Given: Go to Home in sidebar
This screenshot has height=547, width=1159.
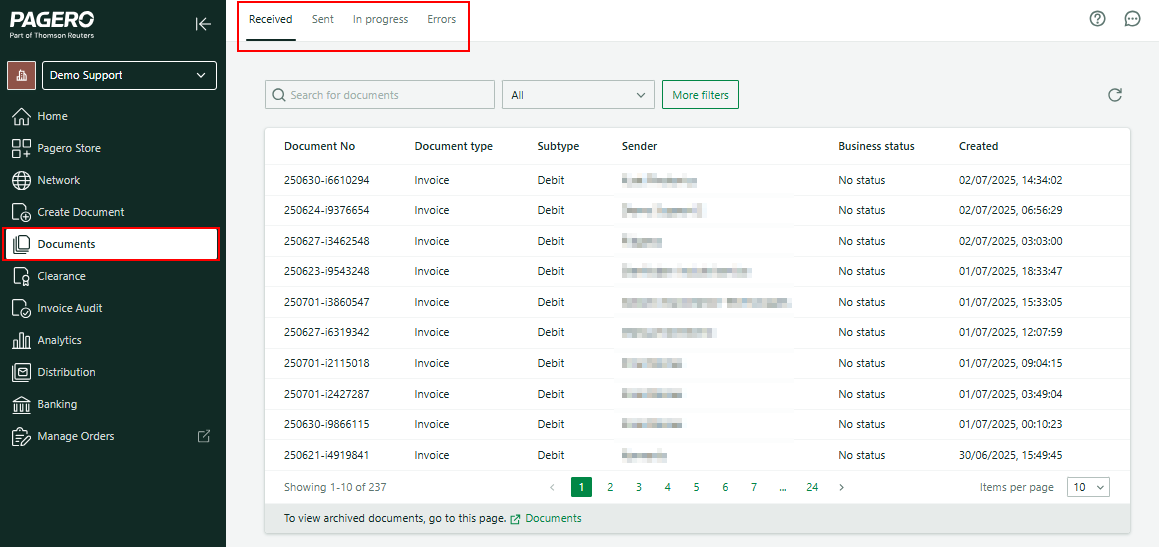Looking at the screenshot, I should click(x=52, y=116).
